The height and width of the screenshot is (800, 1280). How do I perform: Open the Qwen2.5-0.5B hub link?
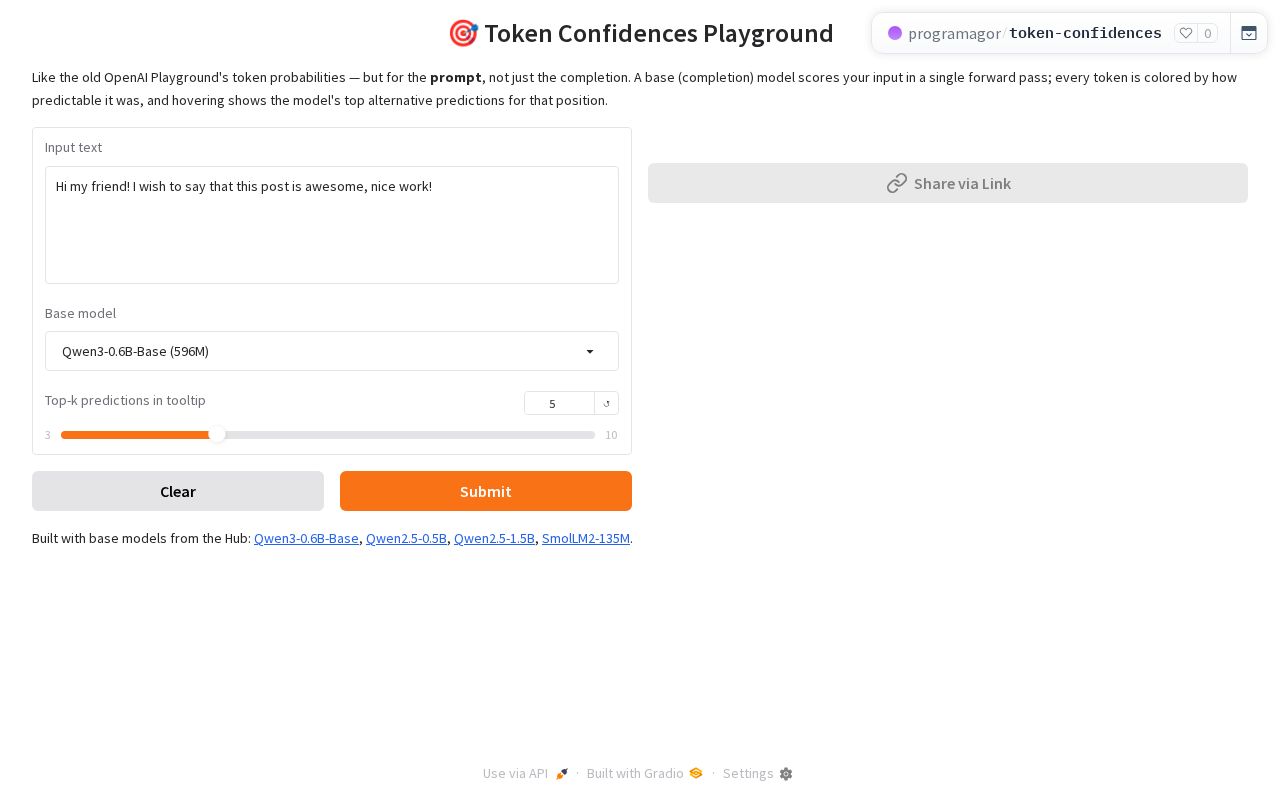pyautogui.click(x=406, y=538)
